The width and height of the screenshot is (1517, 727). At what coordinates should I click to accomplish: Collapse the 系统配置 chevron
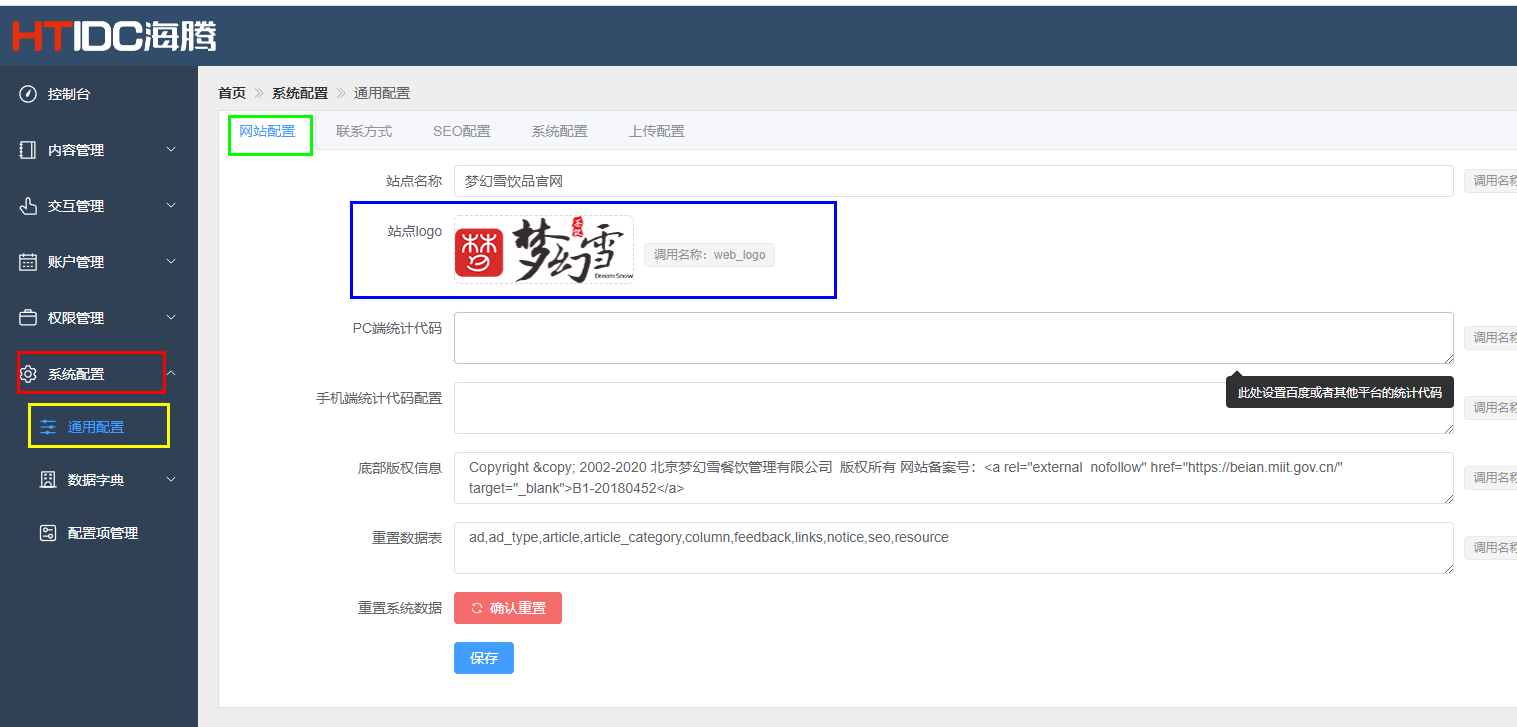pyautogui.click(x=171, y=374)
